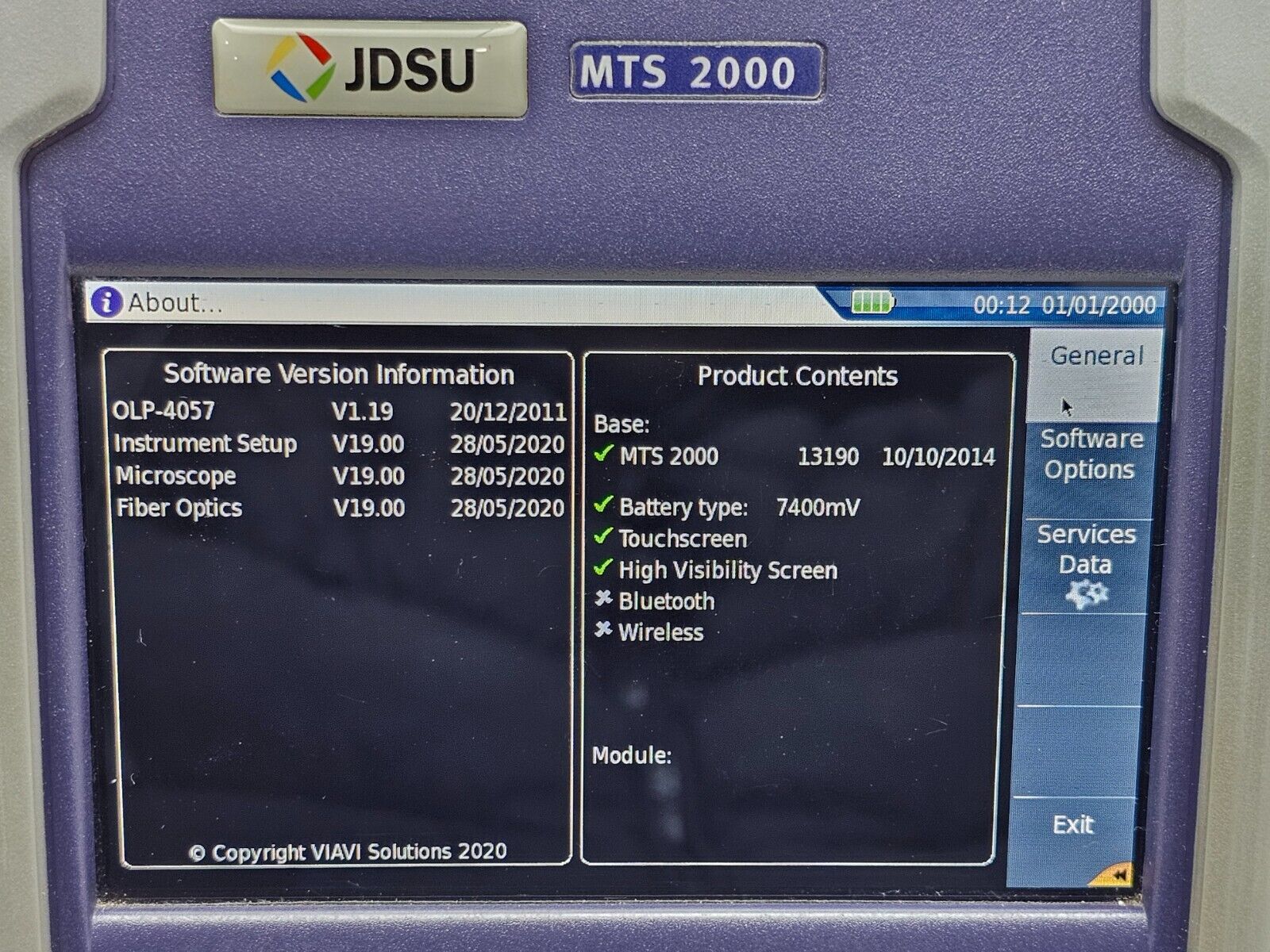The image size is (1270, 952).
Task: Click the 7400mV battery value
Action: [x=818, y=507]
